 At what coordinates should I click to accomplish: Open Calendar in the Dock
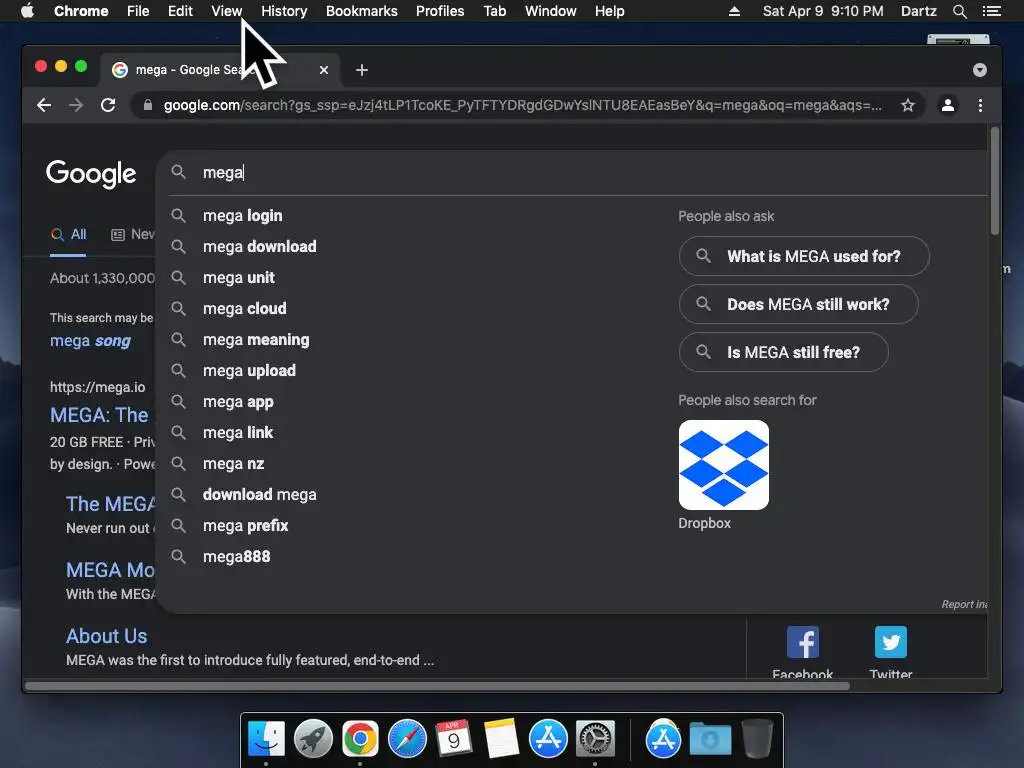click(454, 739)
